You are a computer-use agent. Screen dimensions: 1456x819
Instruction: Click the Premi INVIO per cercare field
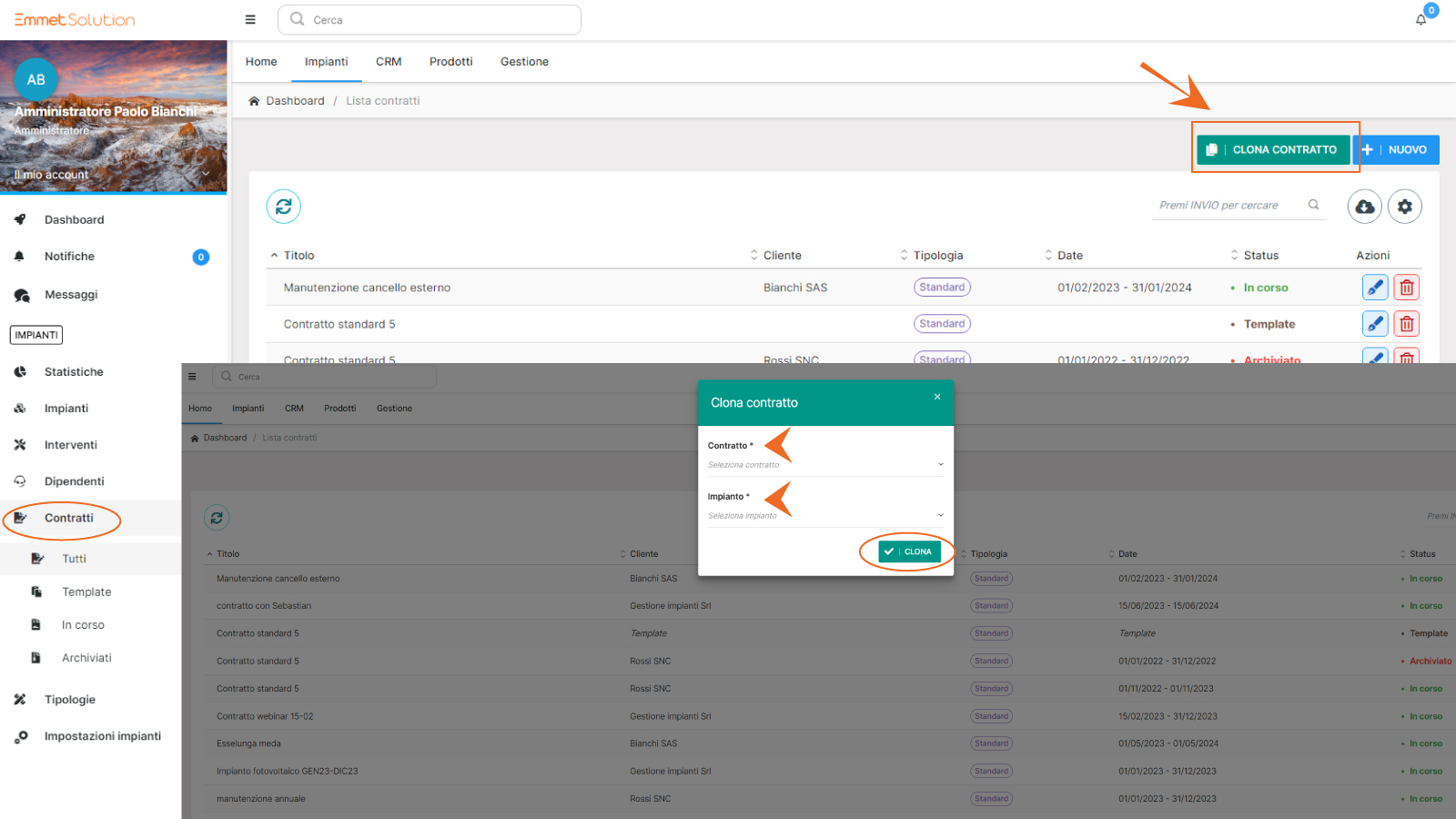pos(1227,206)
